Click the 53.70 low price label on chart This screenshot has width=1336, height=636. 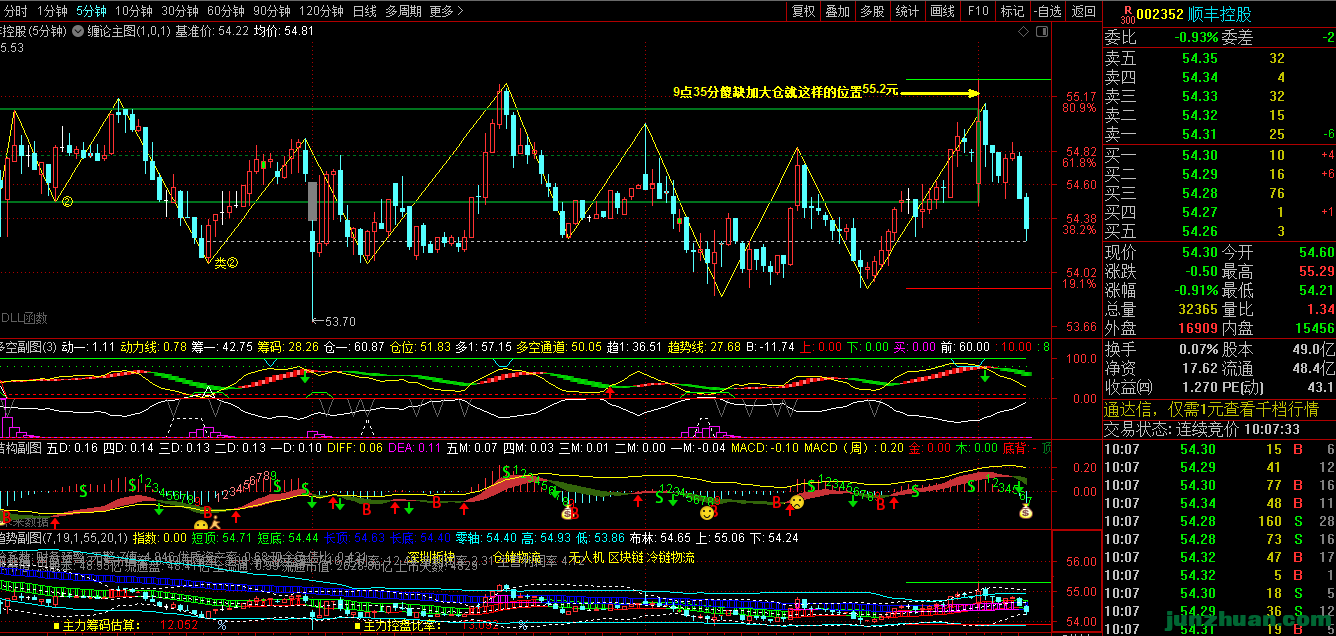click(x=339, y=321)
